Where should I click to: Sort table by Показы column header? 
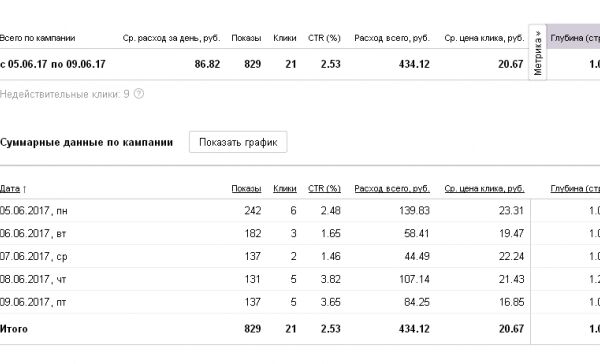246,189
